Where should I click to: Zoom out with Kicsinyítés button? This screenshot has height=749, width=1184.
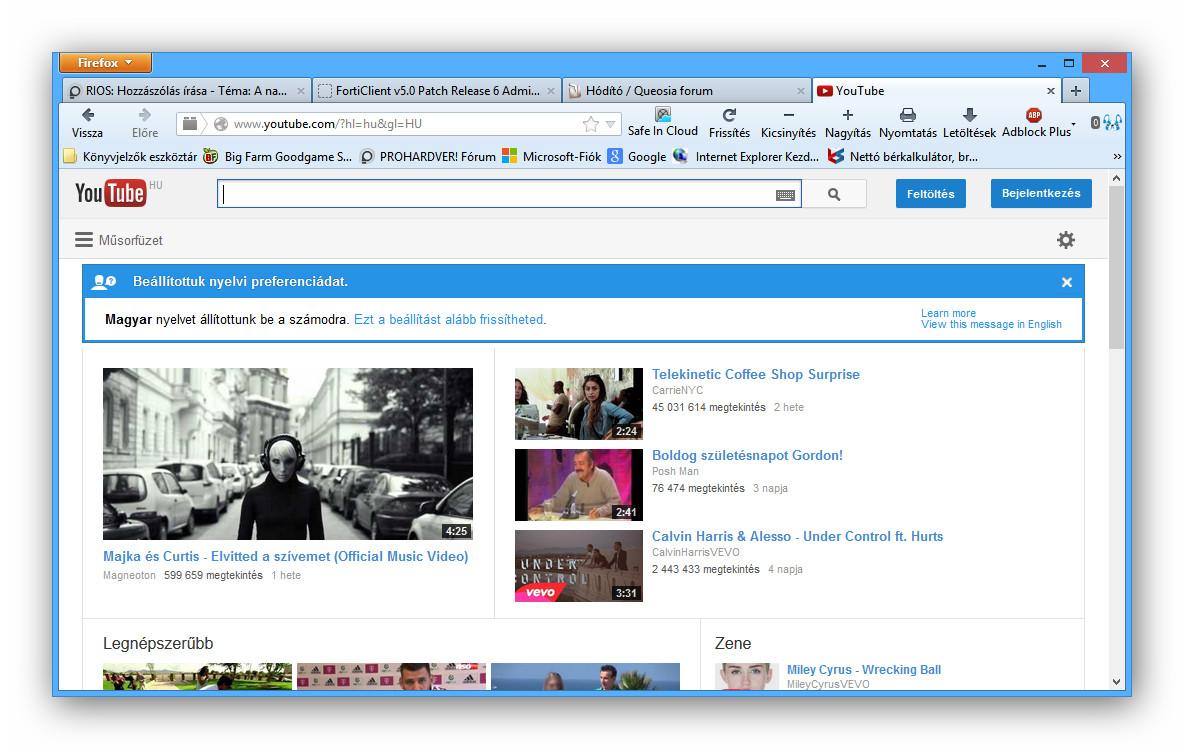coord(788,116)
